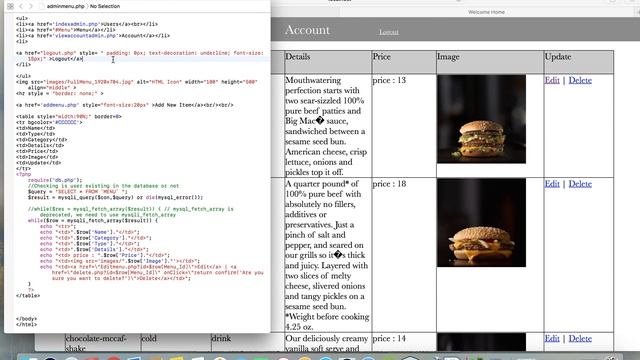Place cursor on the '</table>' code line
Image resolution: width=640 pixels, height=360 pixels.
click(x=28, y=296)
